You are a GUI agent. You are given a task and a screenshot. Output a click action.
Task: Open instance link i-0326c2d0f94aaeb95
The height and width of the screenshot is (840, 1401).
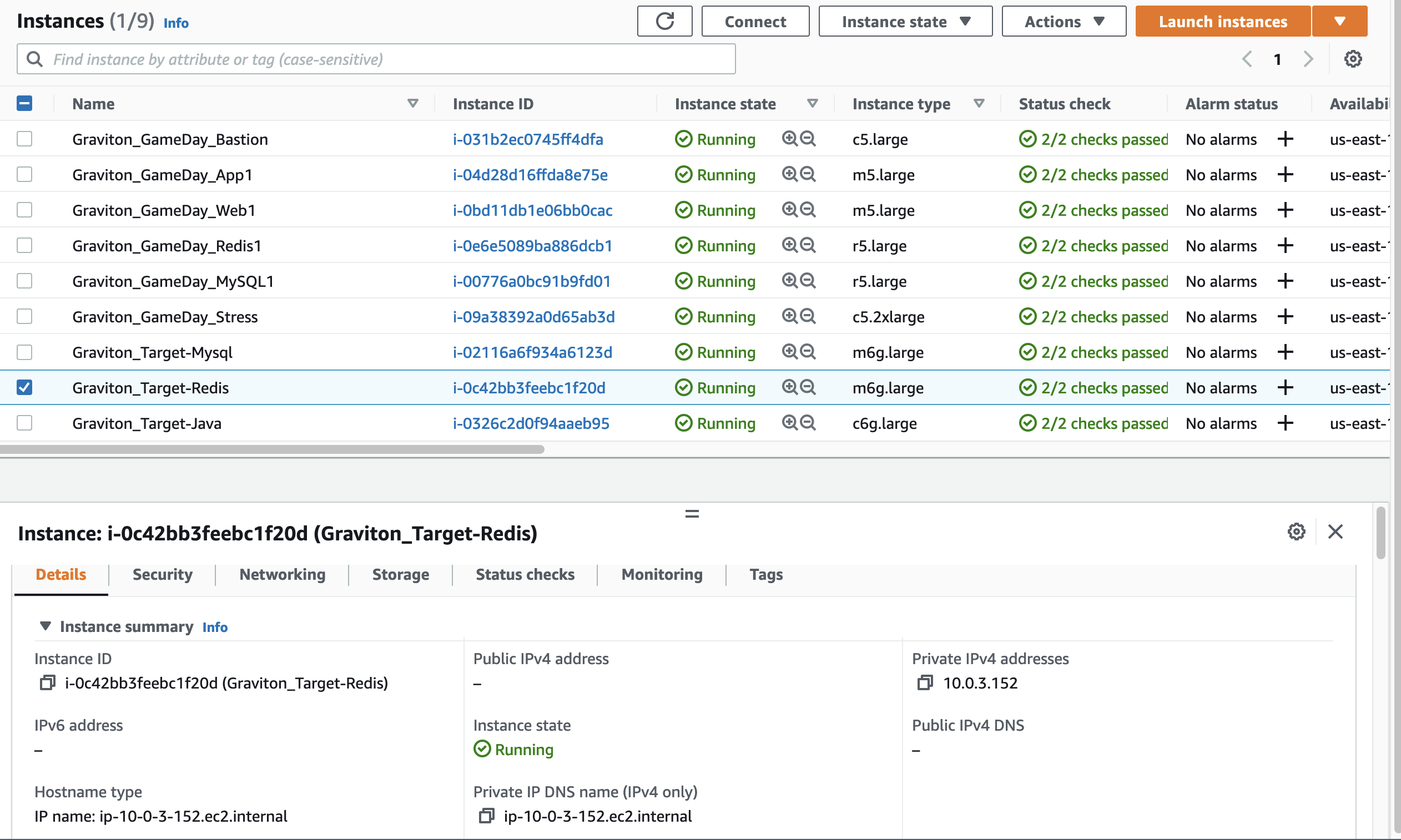pos(531,423)
